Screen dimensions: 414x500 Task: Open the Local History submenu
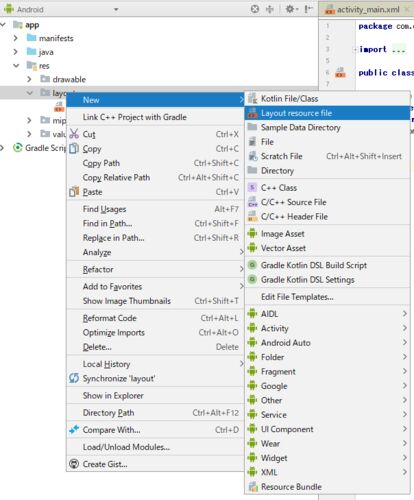coord(155,364)
